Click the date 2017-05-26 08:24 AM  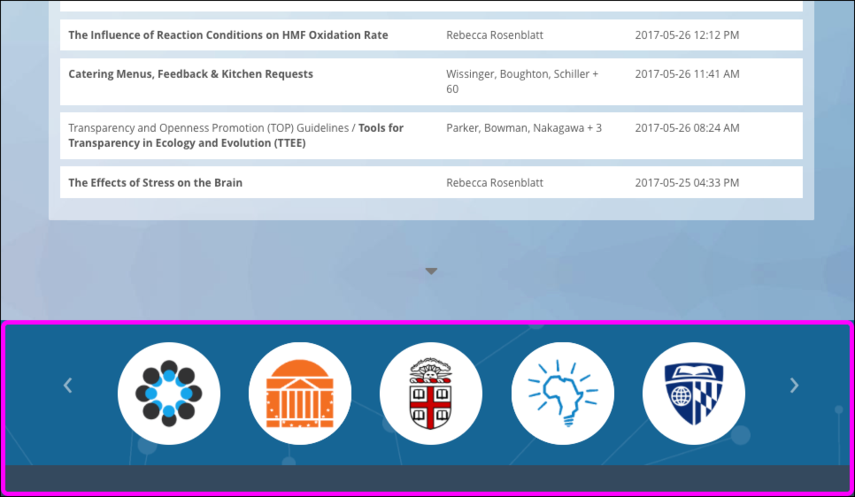coord(687,128)
